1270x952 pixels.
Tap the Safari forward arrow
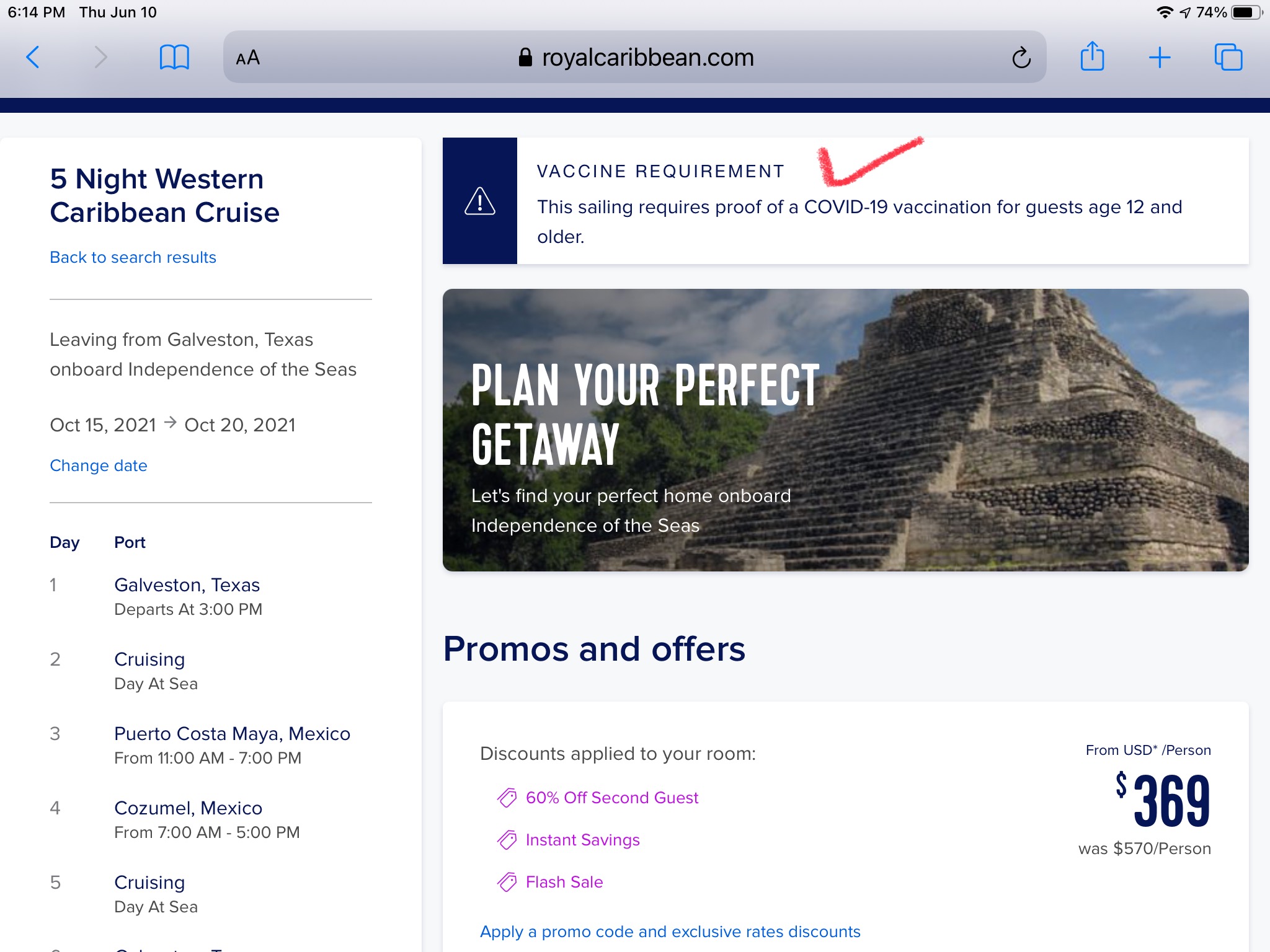click(100, 58)
